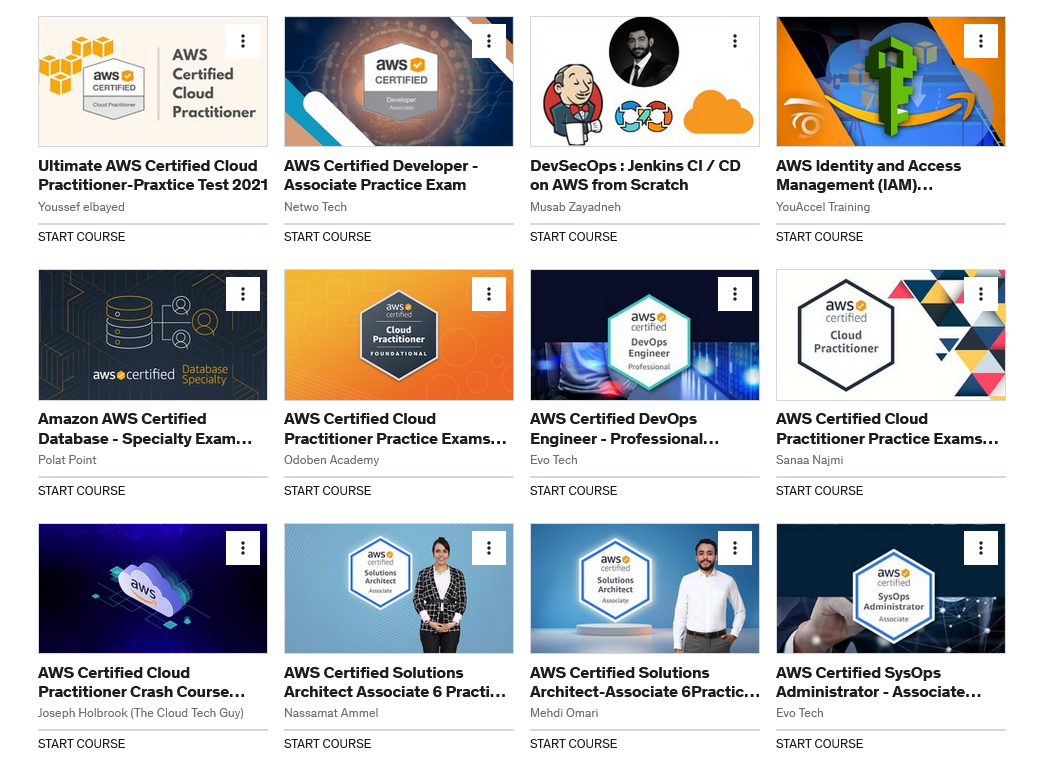Screen dimensions: 1057x772
Task: Start course AWS Certified SysOps Administrator Associate
Action: [x=820, y=744]
